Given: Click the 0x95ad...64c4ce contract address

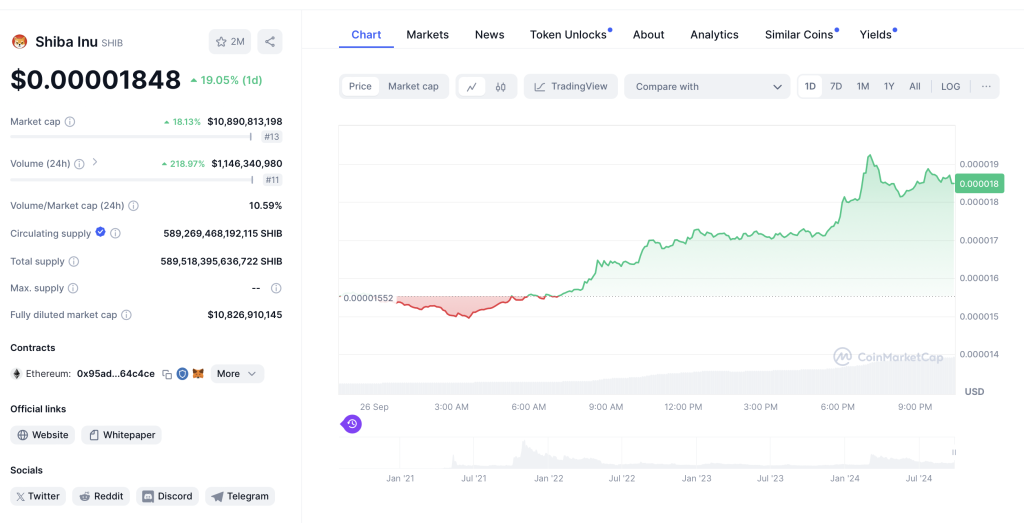Looking at the screenshot, I should point(116,373).
